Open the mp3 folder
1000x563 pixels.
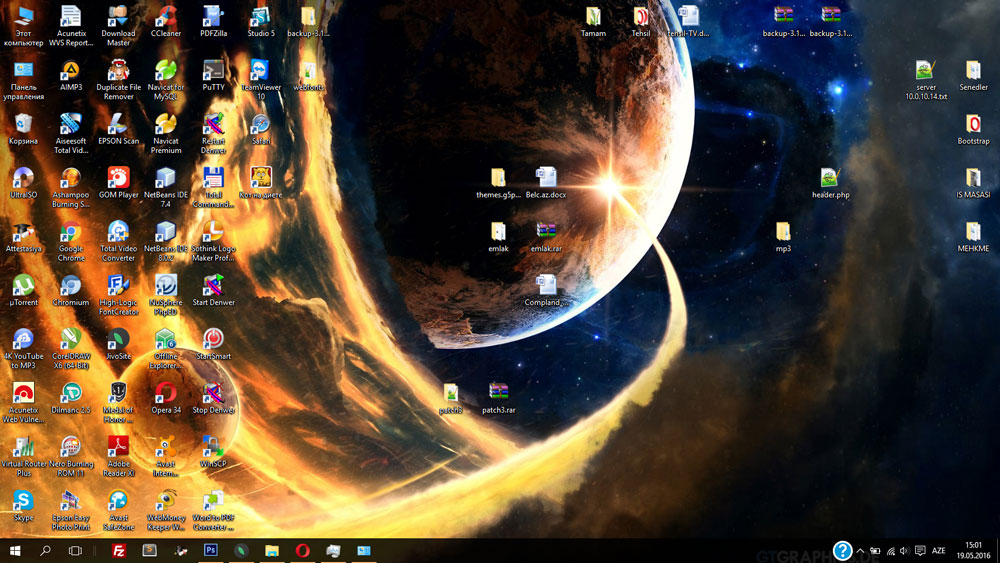[x=783, y=237]
